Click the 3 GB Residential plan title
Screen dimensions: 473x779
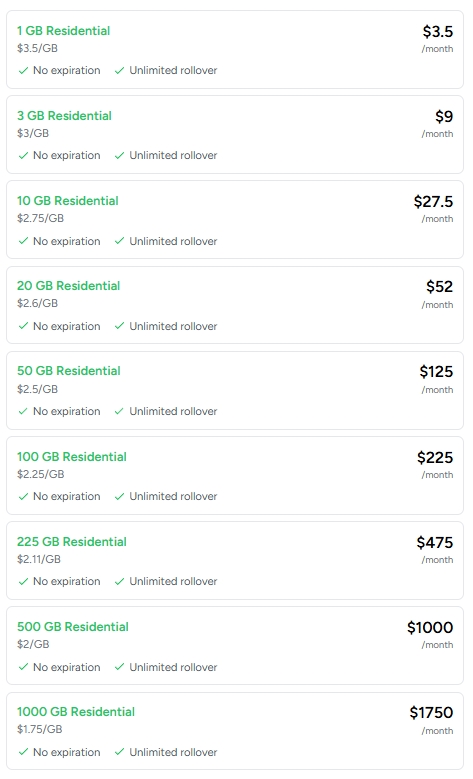coord(64,116)
